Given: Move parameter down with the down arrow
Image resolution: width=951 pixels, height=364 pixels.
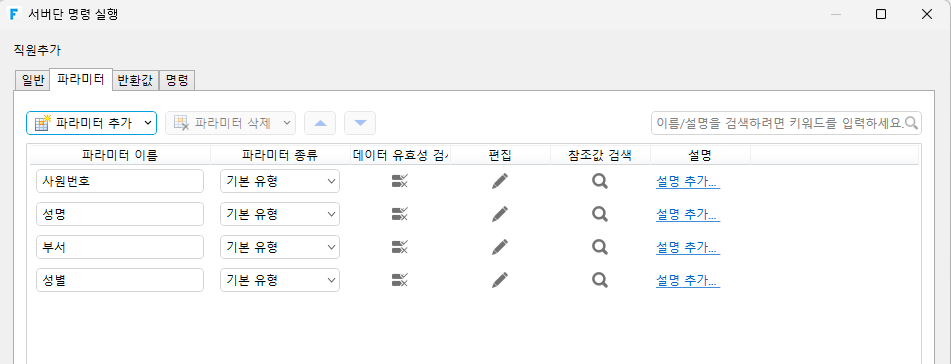Looking at the screenshot, I should click(x=360, y=123).
